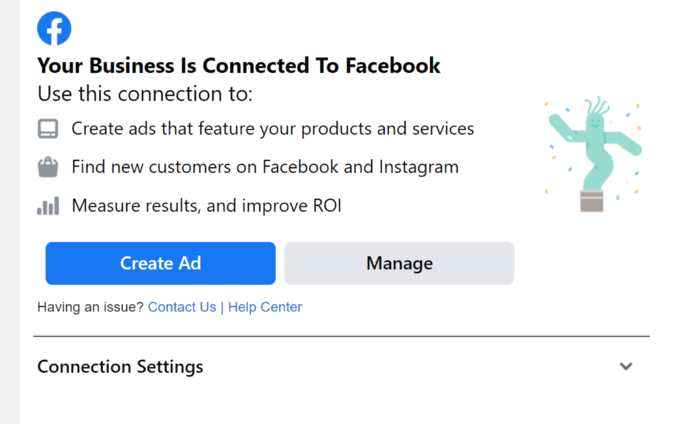Click the Connection Settings section heading

pyautogui.click(x=120, y=367)
